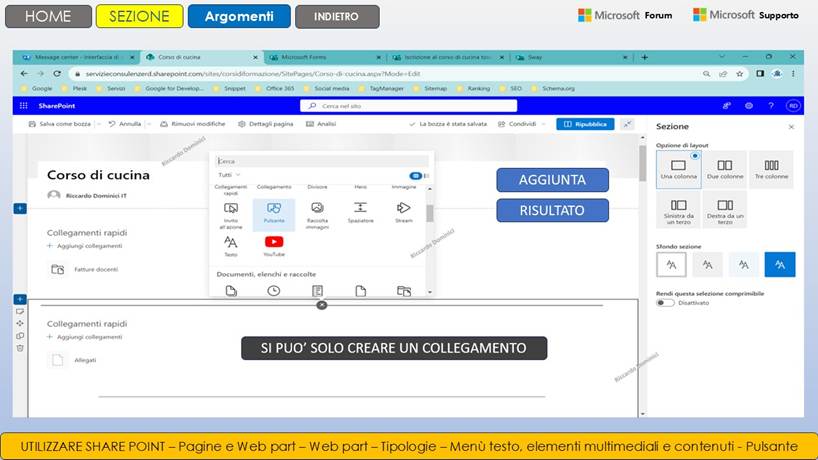Open the SharePoint help question mark
The width and height of the screenshot is (818, 460).
coord(771,106)
